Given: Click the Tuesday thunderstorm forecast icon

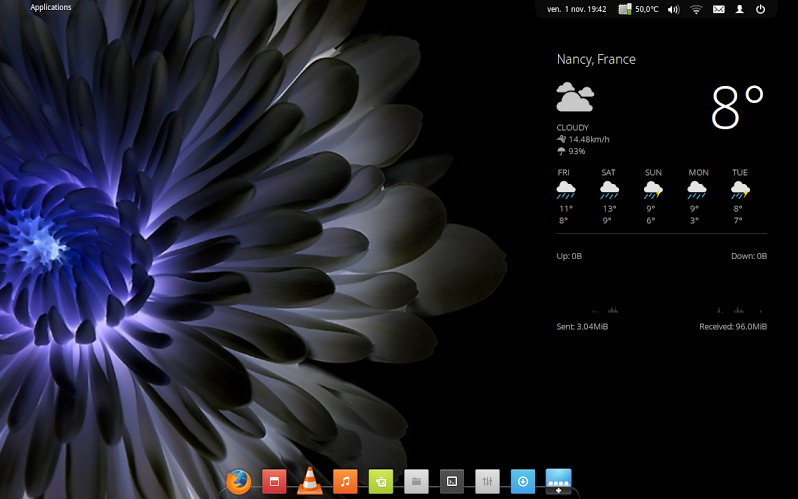Looking at the screenshot, I should (740, 190).
